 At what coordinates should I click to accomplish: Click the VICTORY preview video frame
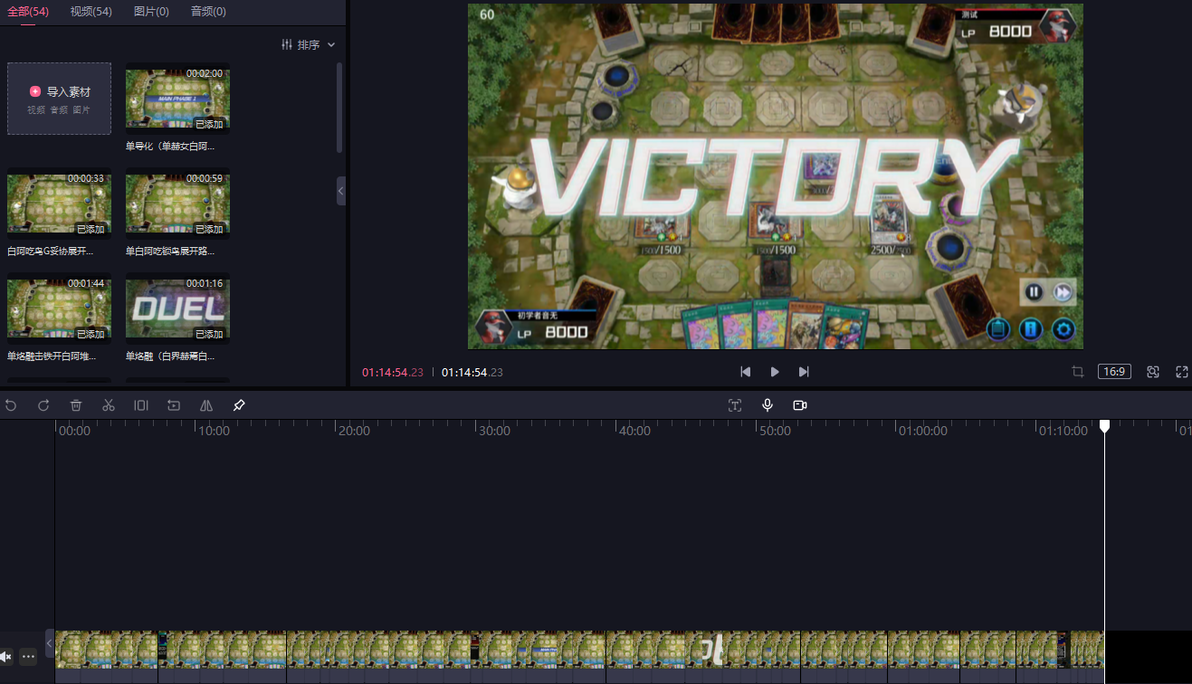click(x=775, y=176)
